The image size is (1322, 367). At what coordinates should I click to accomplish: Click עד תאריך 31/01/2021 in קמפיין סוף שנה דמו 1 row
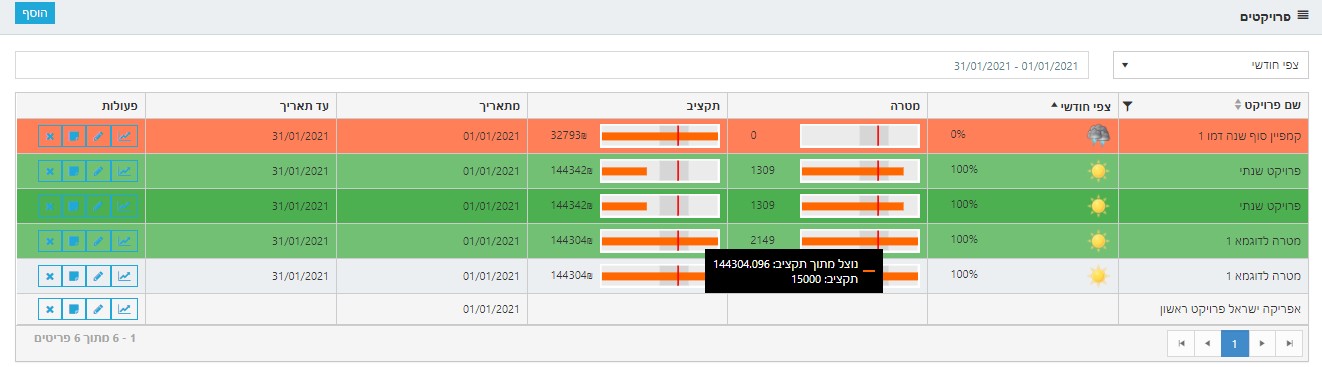pos(300,136)
